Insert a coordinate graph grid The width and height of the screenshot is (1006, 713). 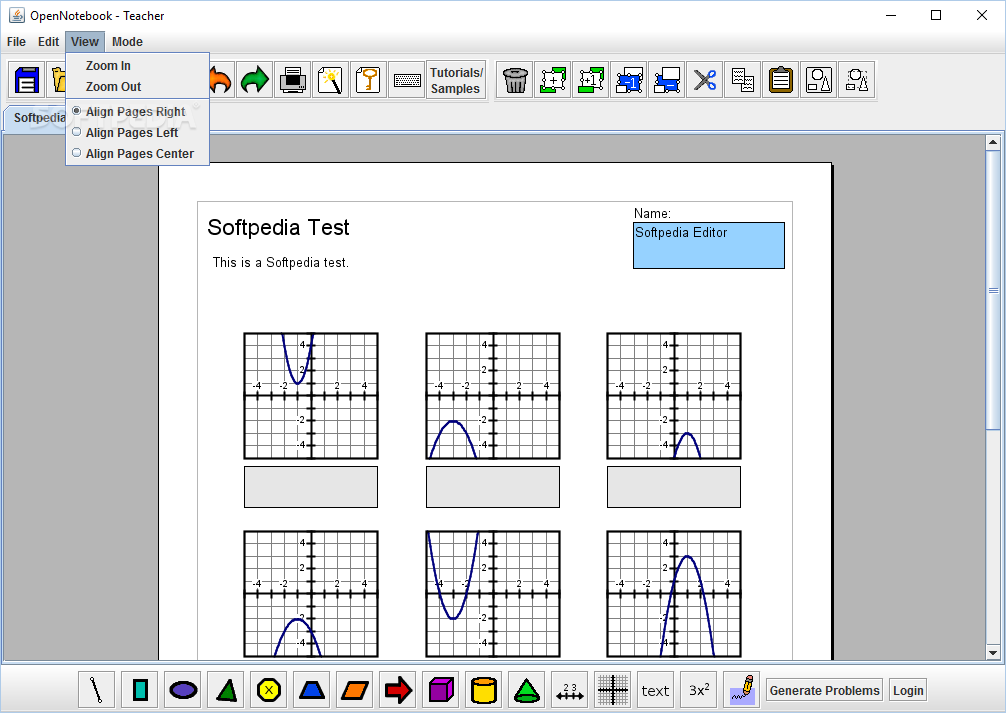pos(612,690)
